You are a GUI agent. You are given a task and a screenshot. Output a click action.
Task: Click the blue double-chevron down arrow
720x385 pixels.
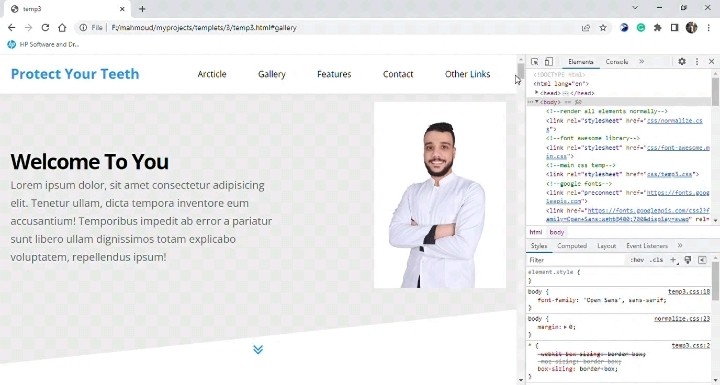pyautogui.click(x=258, y=350)
